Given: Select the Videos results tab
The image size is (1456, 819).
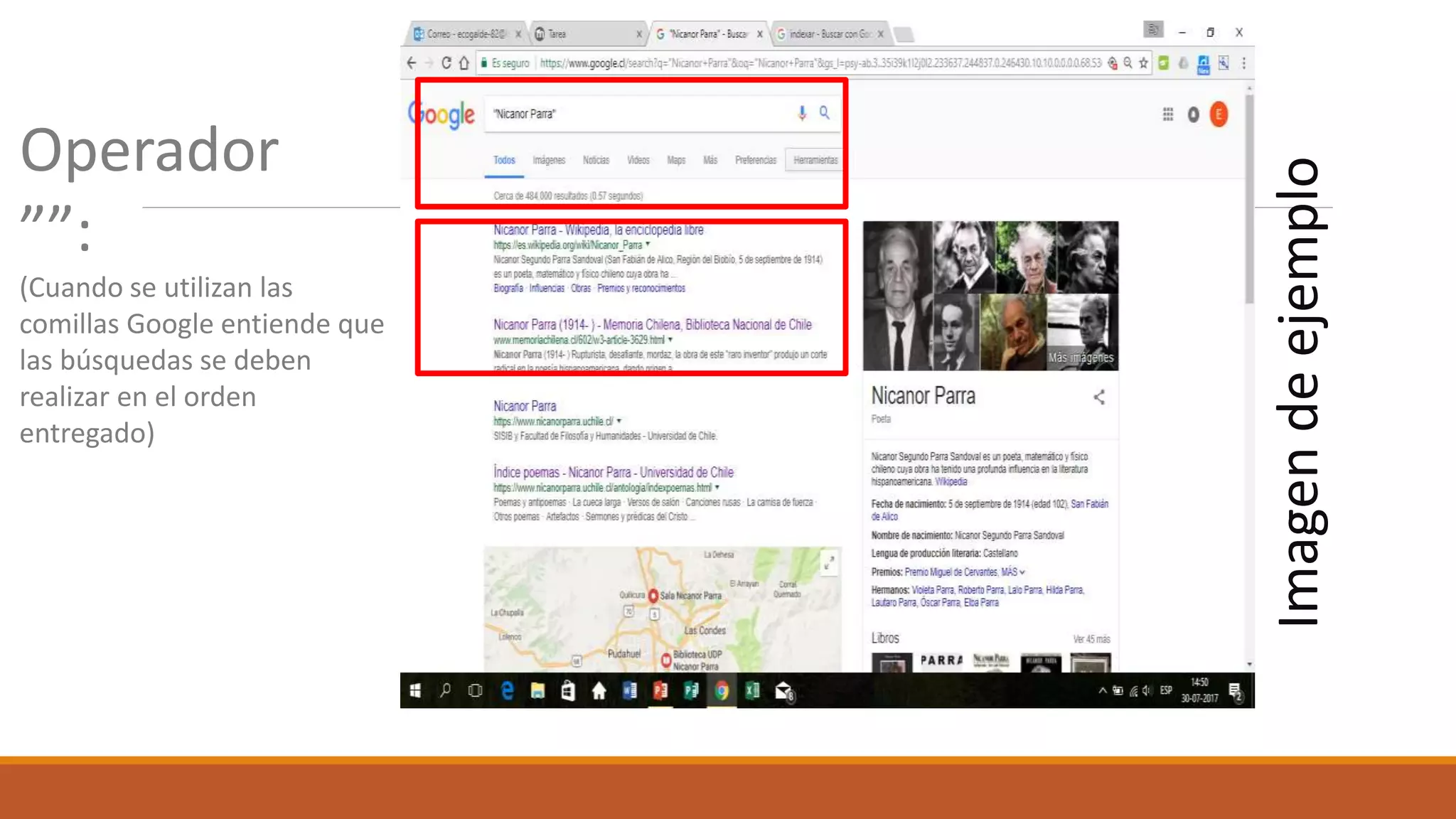Looking at the screenshot, I should click(638, 160).
